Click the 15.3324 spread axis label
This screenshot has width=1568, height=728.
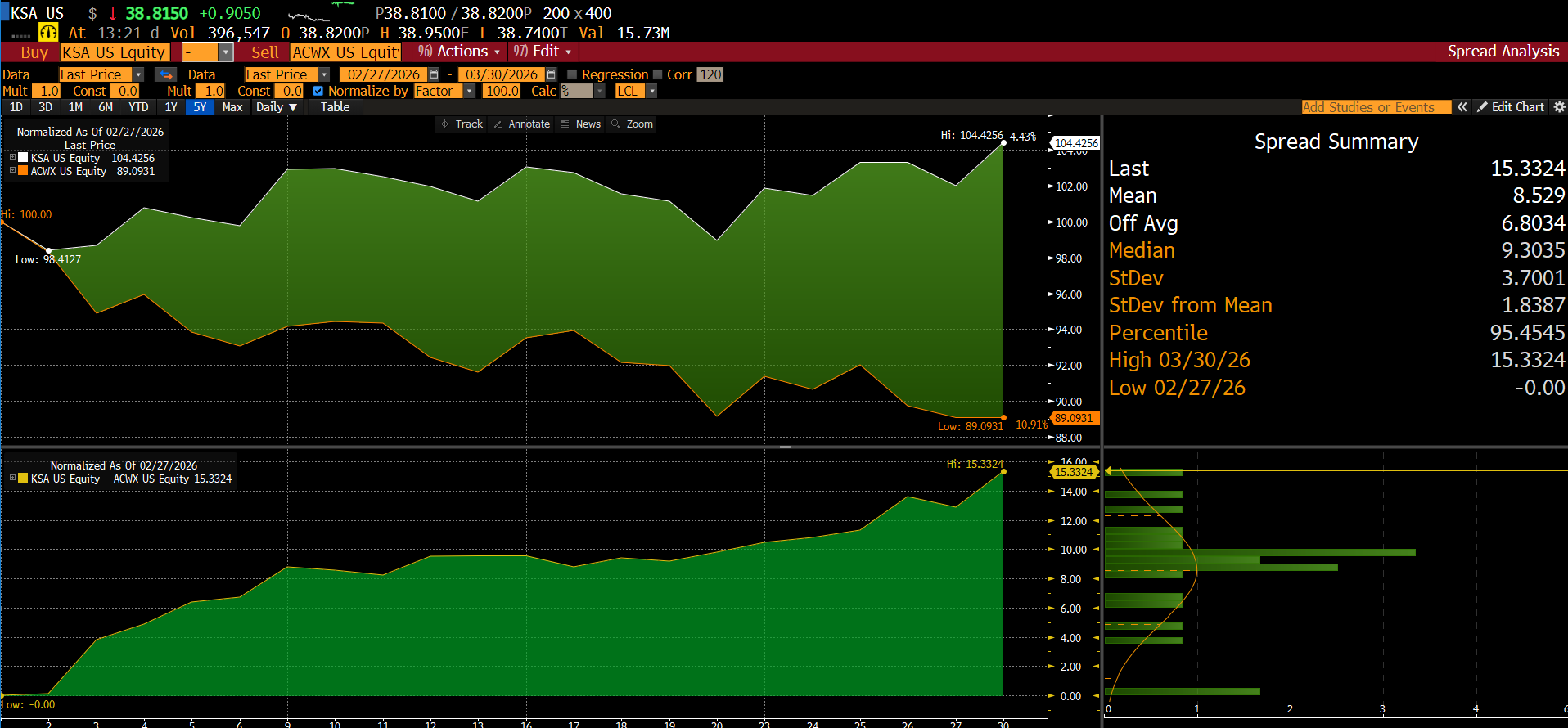1074,472
